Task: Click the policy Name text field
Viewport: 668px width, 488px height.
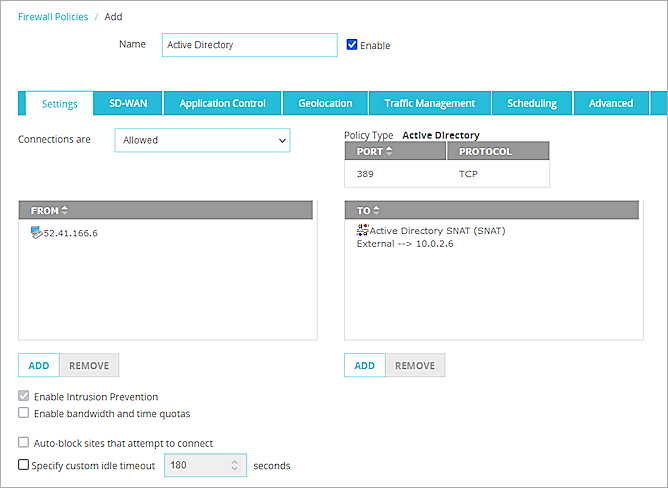Action: tap(249, 45)
